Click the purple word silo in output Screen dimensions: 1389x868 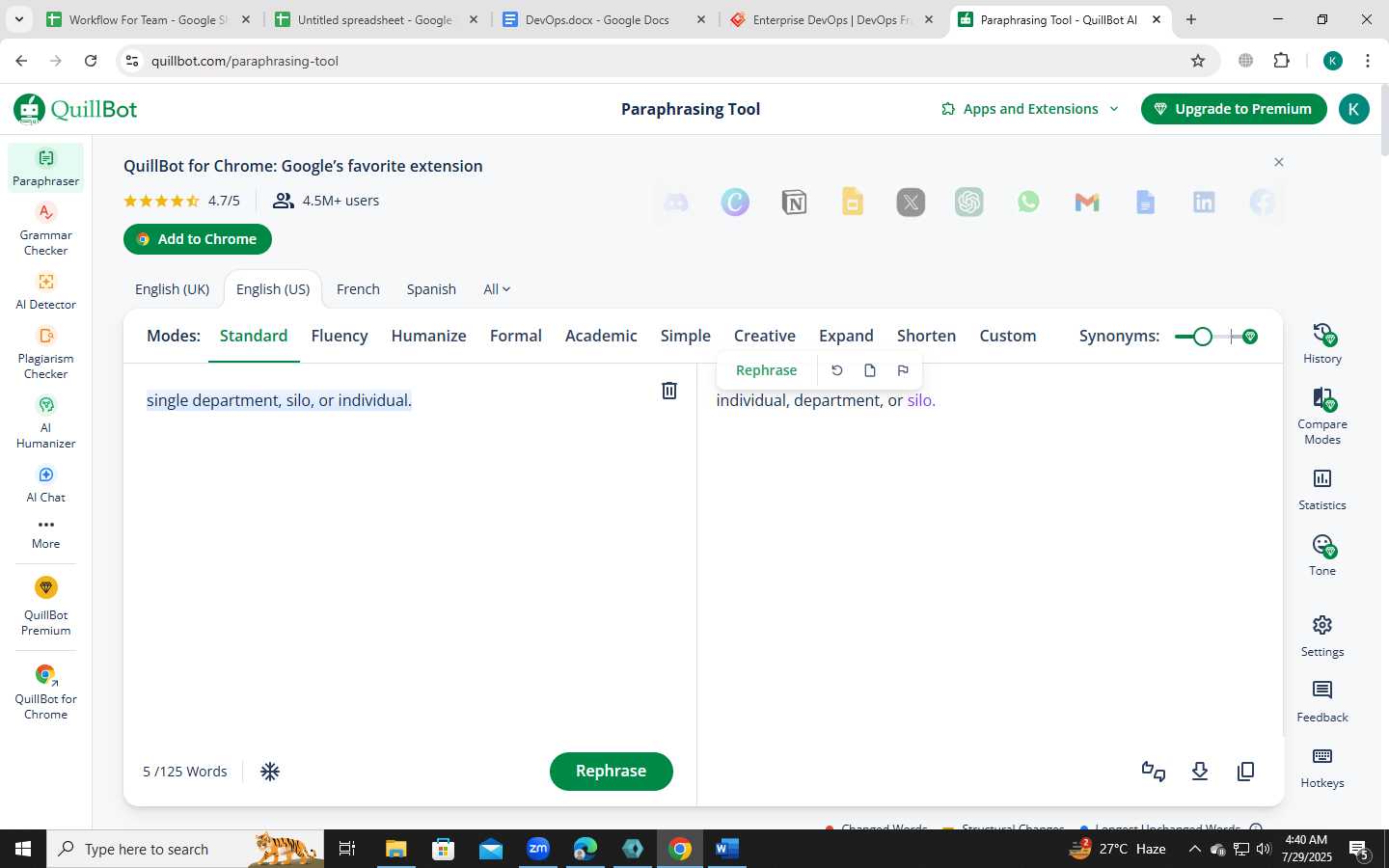[x=919, y=400]
